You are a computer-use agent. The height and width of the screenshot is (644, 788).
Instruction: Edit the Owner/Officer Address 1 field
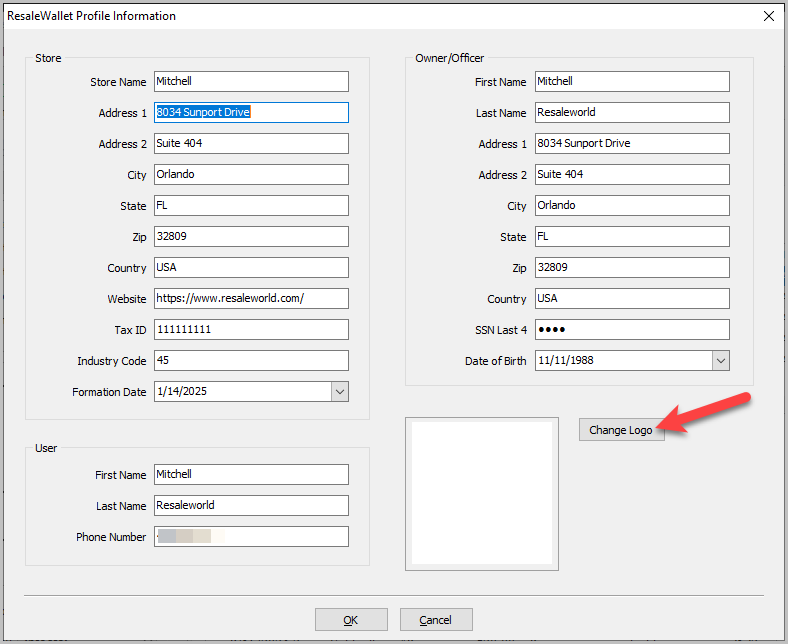(632, 144)
